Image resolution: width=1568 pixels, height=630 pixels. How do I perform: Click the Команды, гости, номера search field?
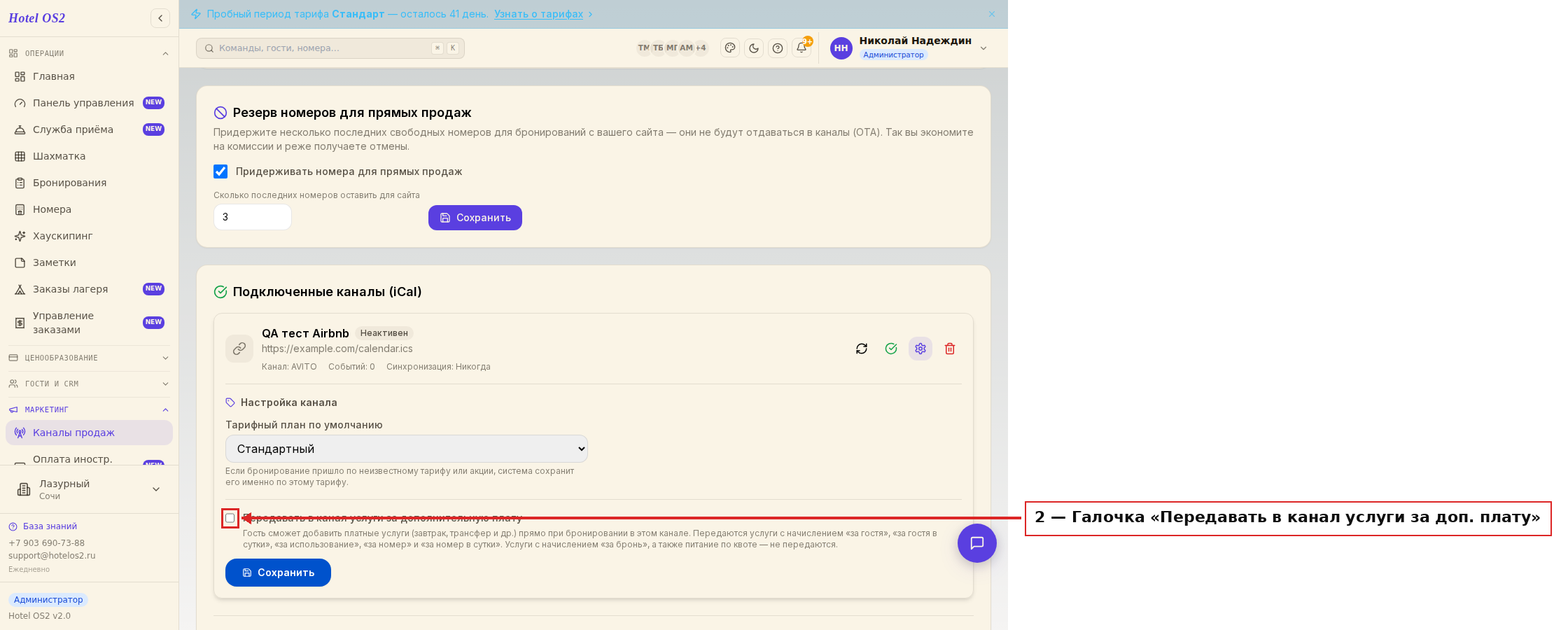330,48
